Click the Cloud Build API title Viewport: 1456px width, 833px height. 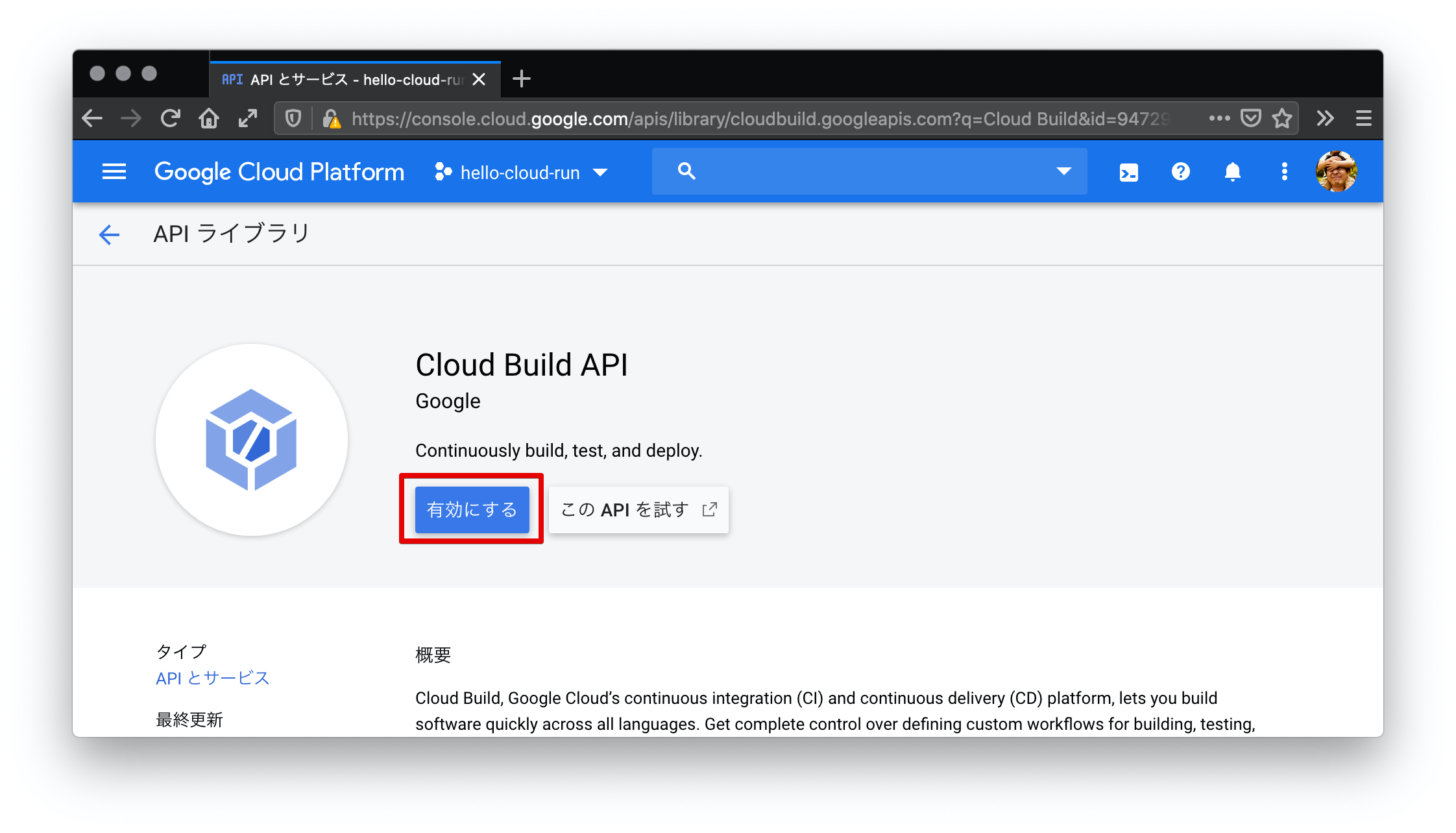[522, 365]
